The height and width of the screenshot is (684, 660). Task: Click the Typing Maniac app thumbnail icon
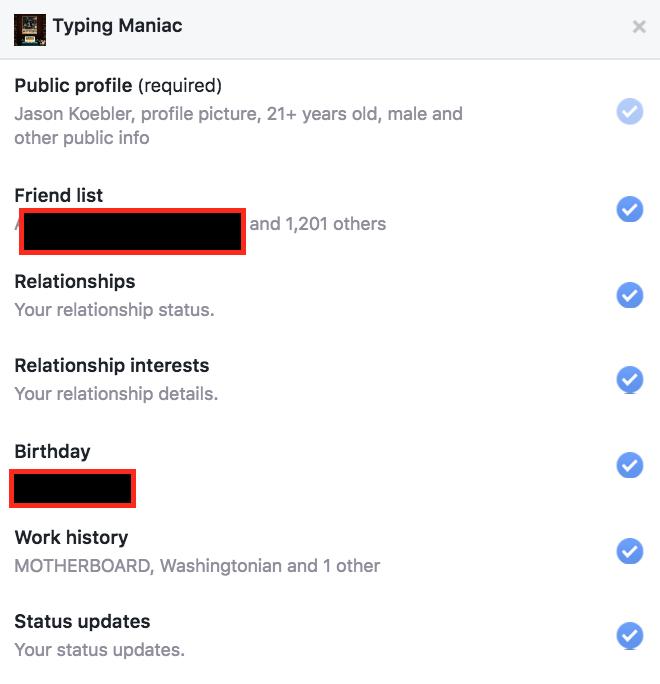[30, 27]
